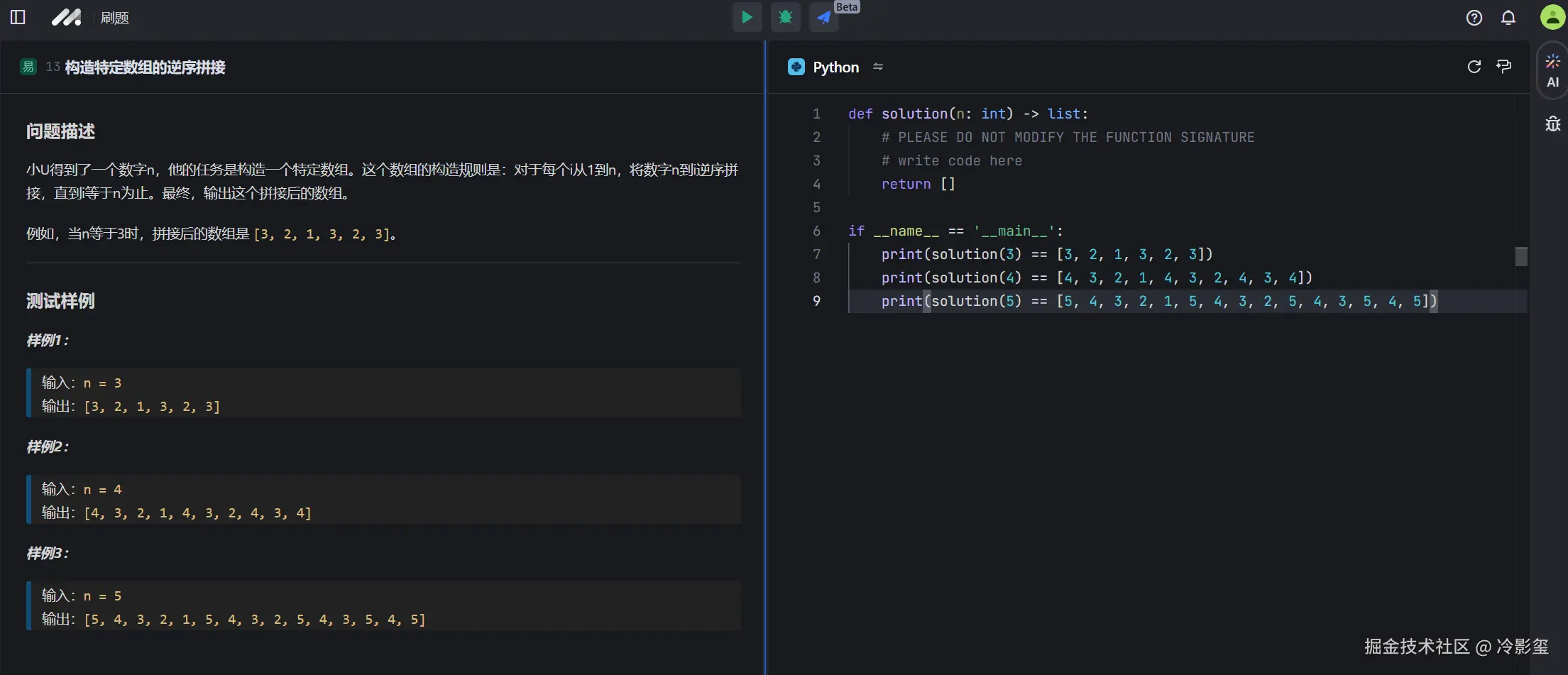
Task: Open the MarsCode logo home
Action: pyautogui.click(x=66, y=17)
